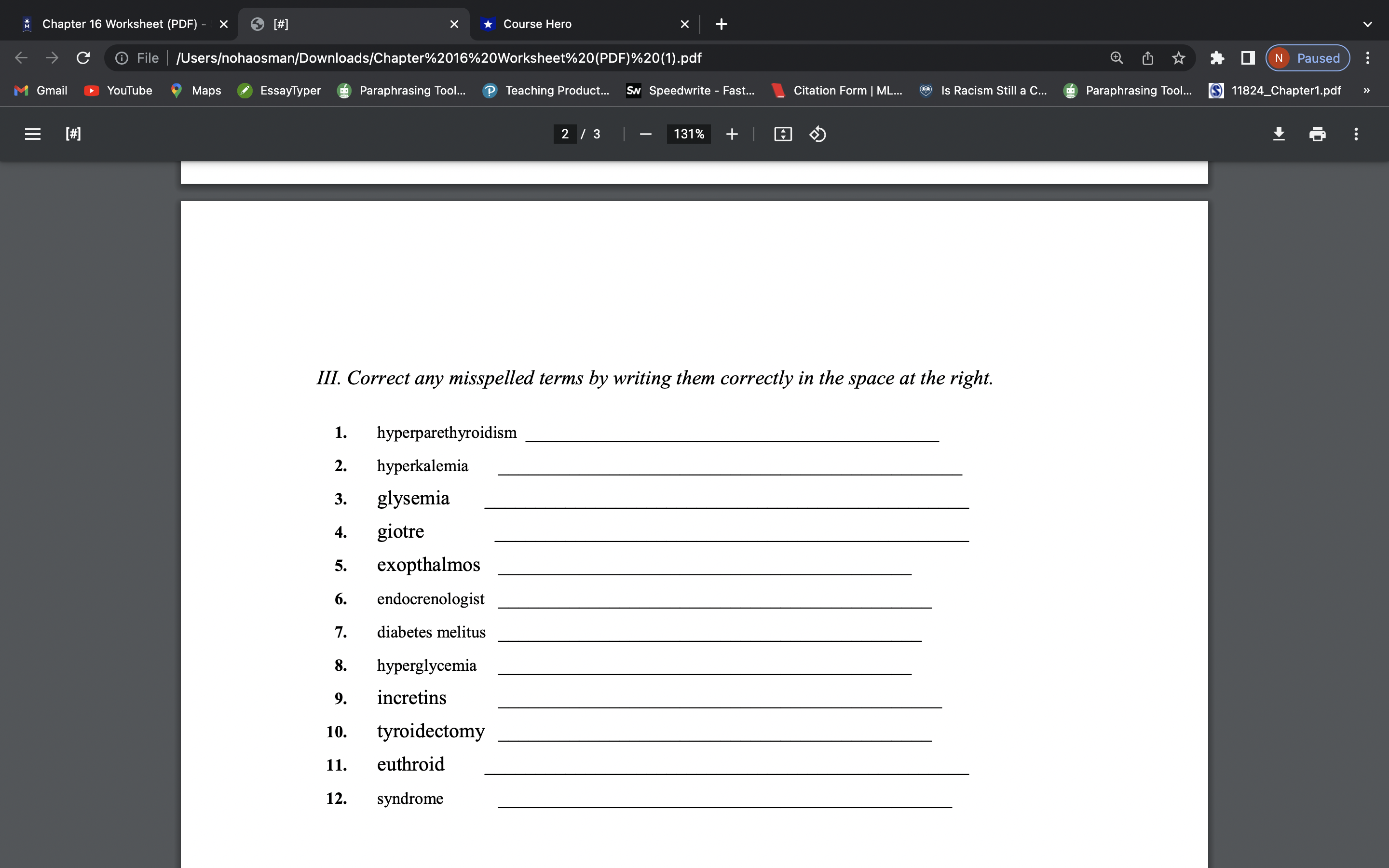Open Chrome extensions puzzle icon

click(1217, 57)
